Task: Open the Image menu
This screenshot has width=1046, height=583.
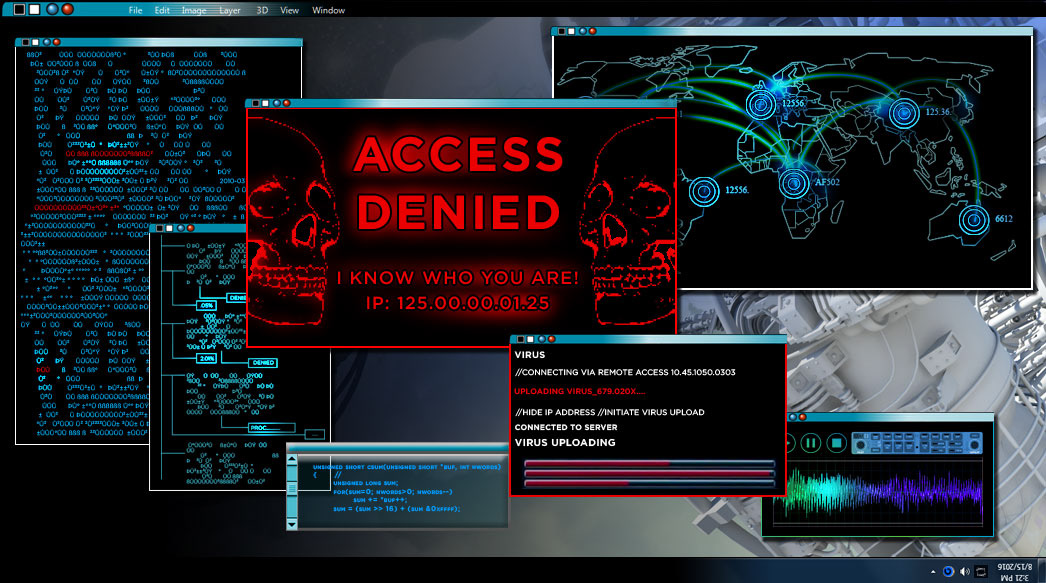Action: tap(194, 11)
